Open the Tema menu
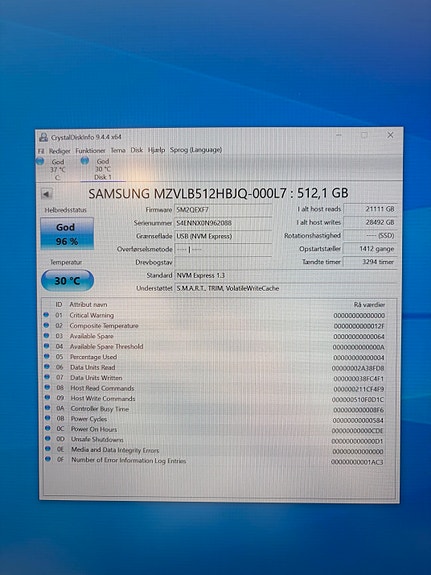The width and height of the screenshot is (431, 575). coord(118,150)
